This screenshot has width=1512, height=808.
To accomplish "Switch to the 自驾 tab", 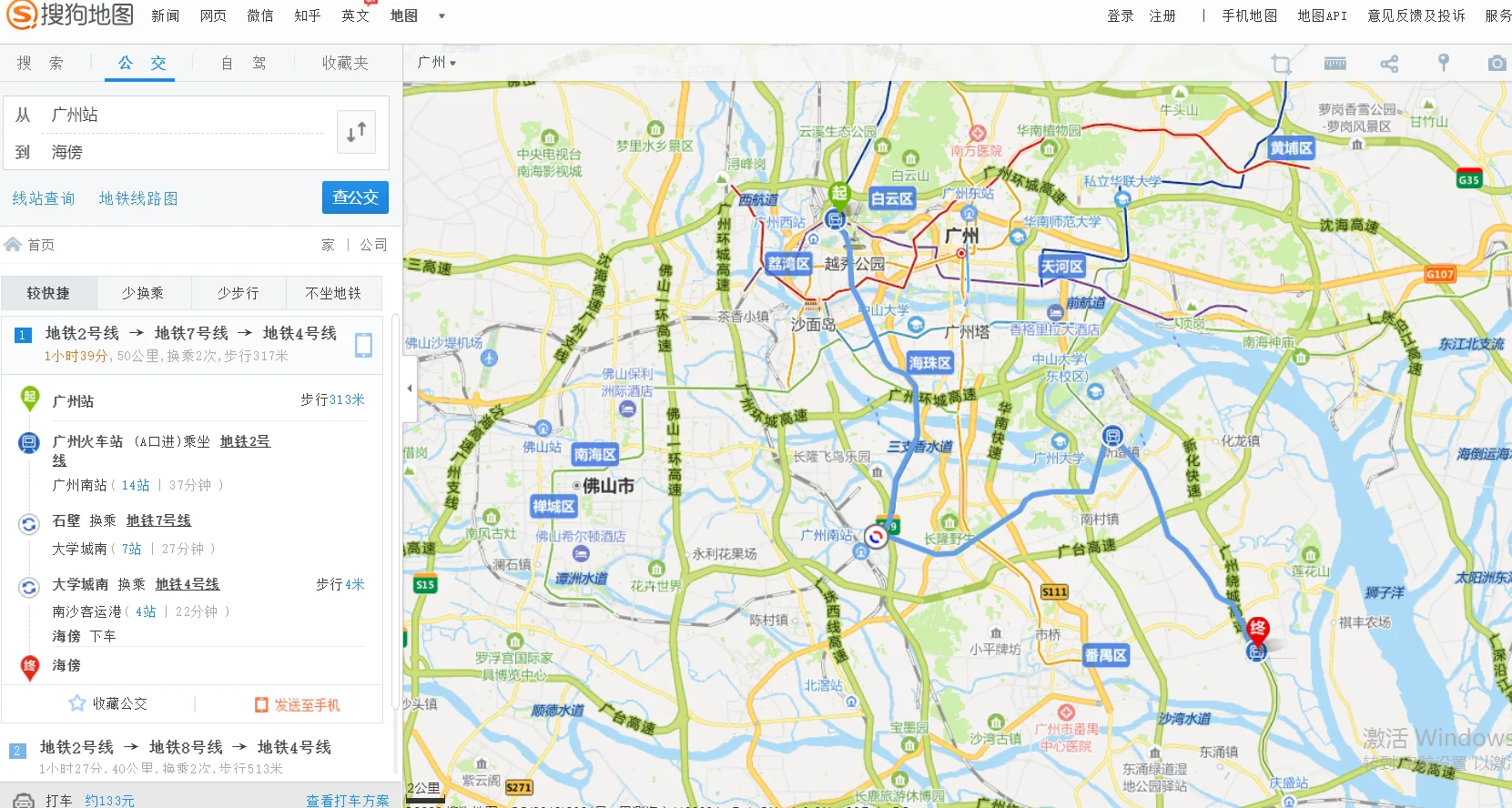I will pyautogui.click(x=244, y=63).
